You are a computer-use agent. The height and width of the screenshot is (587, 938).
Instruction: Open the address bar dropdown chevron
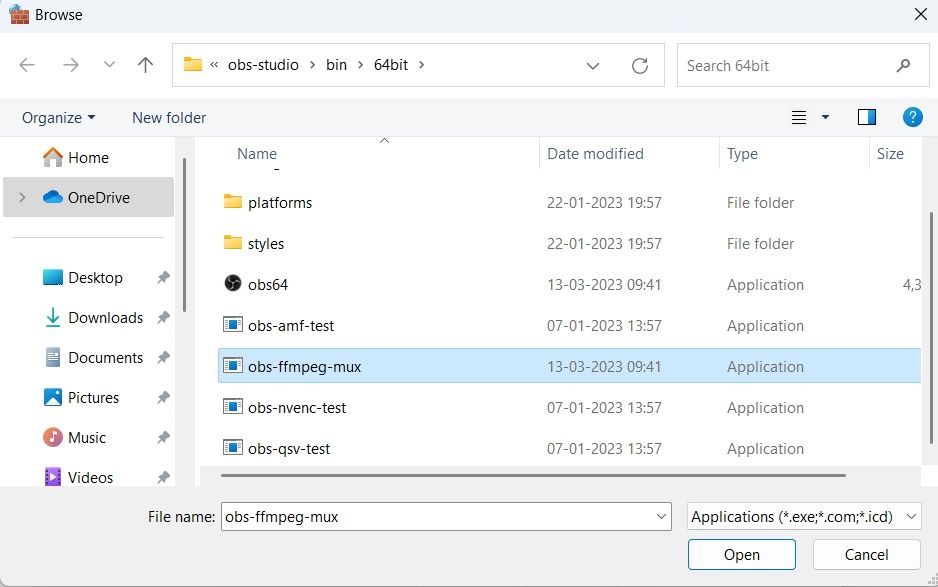592,65
